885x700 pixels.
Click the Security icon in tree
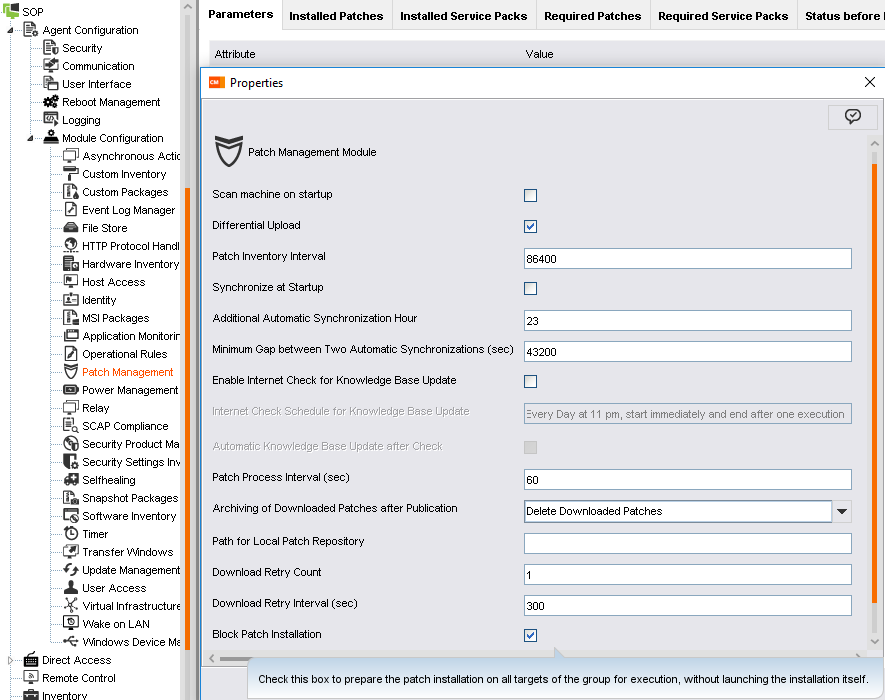[51, 48]
